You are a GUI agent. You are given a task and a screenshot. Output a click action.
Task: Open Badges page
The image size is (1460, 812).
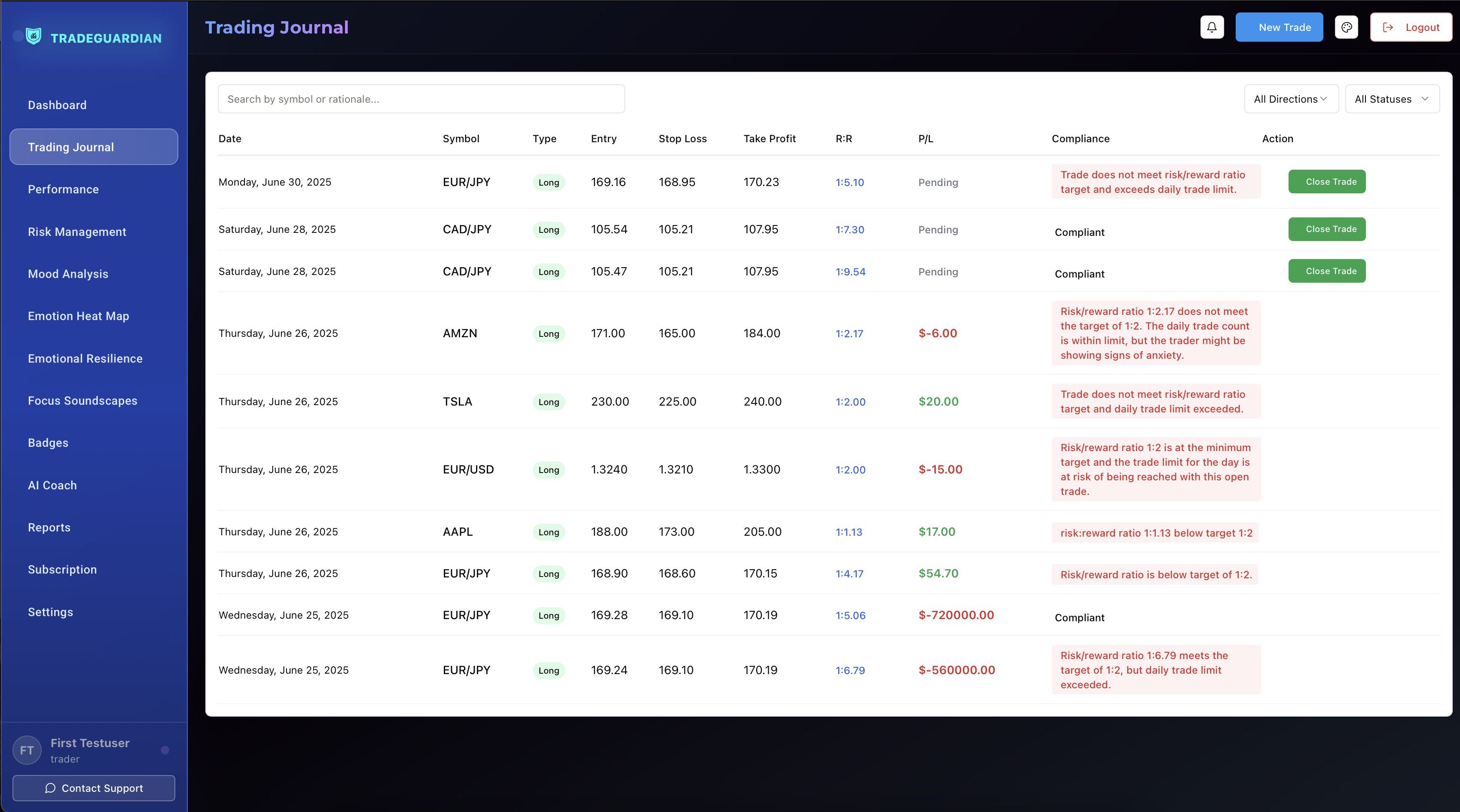(x=48, y=443)
